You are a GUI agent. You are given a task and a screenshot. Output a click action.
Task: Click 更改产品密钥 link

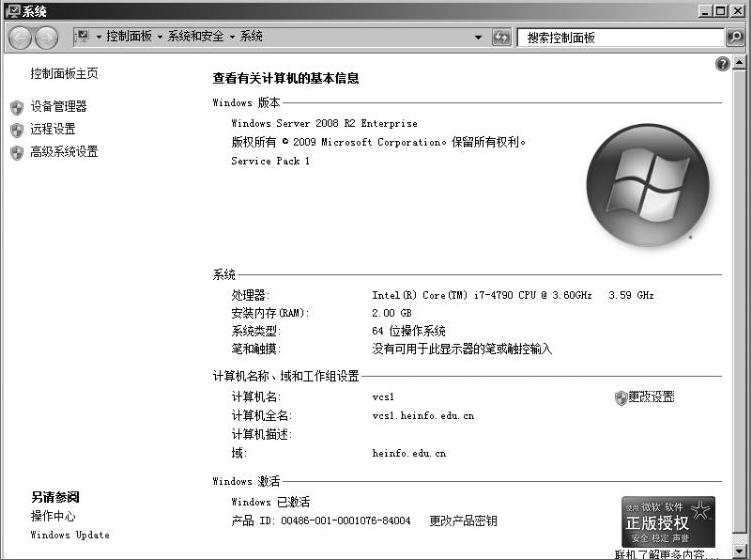(463, 521)
